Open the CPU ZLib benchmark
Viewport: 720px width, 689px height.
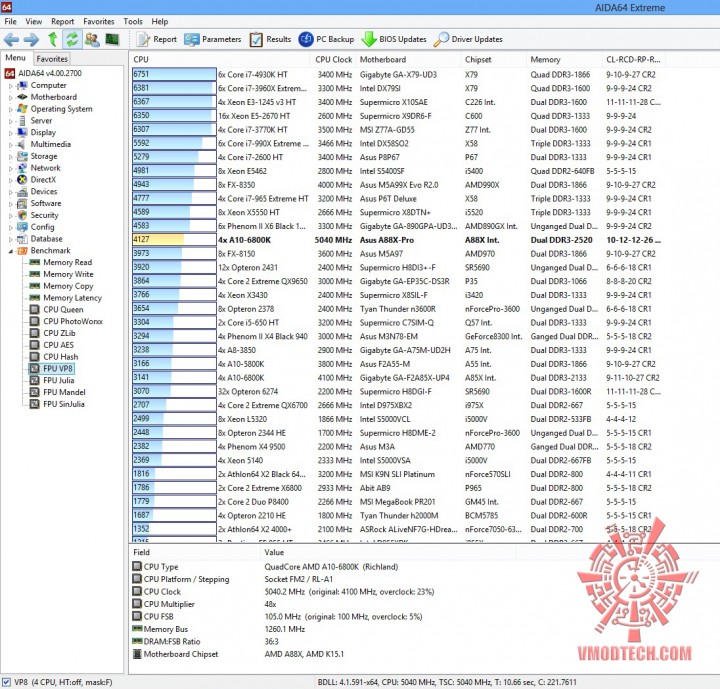click(59, 333)
